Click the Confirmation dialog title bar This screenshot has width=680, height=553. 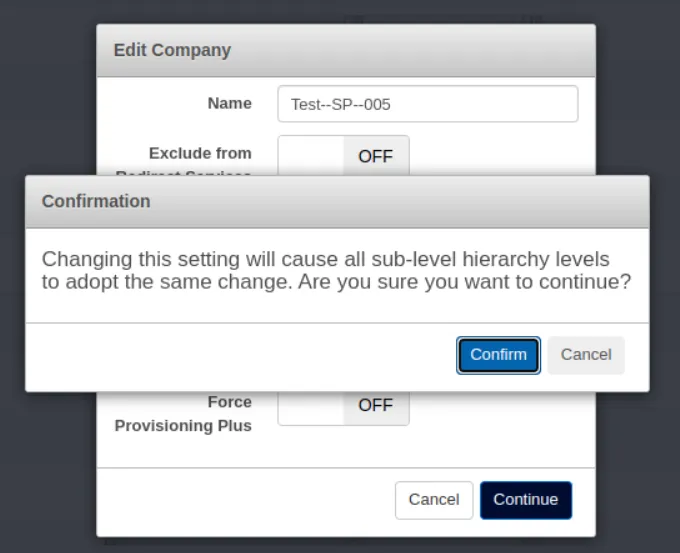coord(337,201)
